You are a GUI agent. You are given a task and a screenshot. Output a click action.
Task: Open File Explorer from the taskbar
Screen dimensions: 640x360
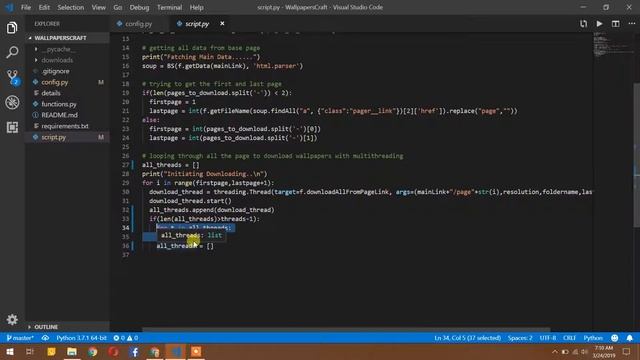tap(72, 352)
